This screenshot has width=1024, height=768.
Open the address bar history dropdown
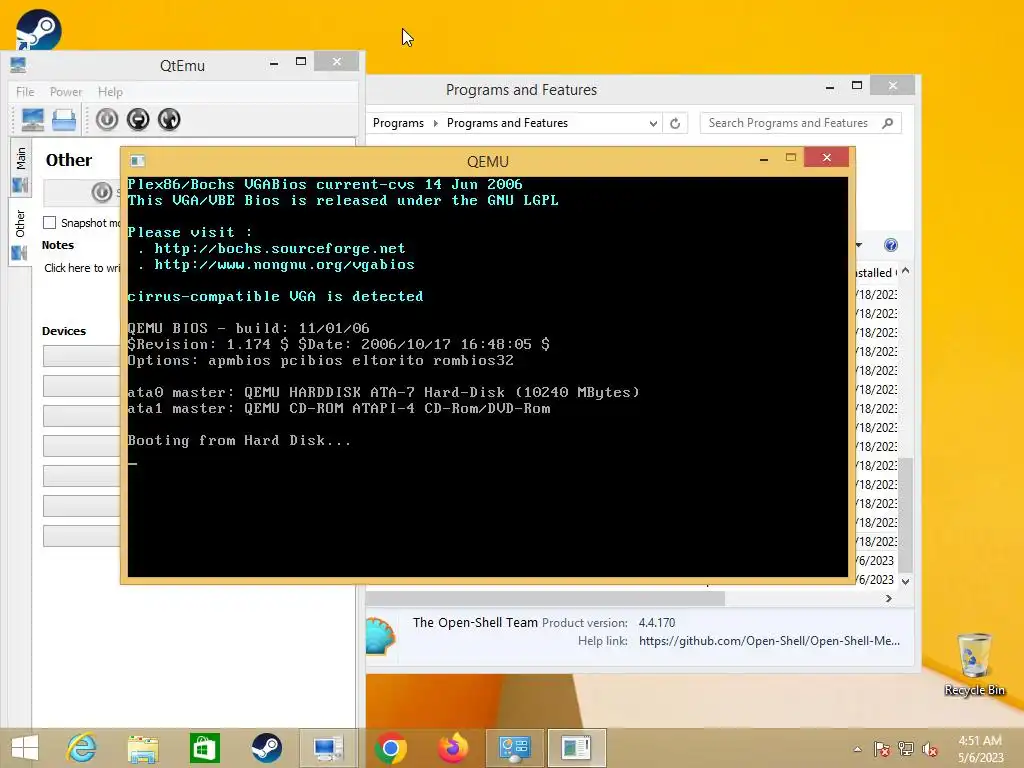click(x=652, y=123)
